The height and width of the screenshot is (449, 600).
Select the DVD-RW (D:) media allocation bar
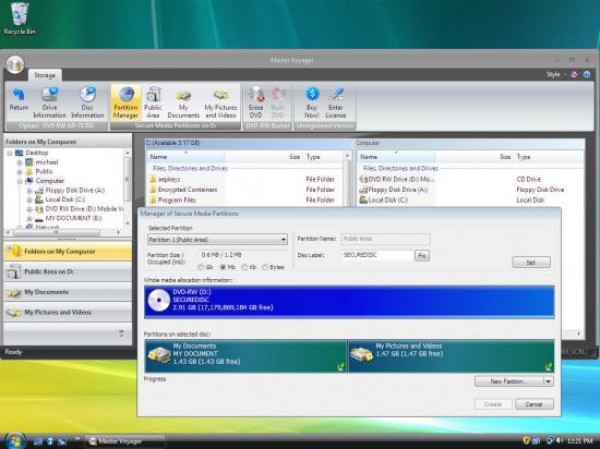348,301
